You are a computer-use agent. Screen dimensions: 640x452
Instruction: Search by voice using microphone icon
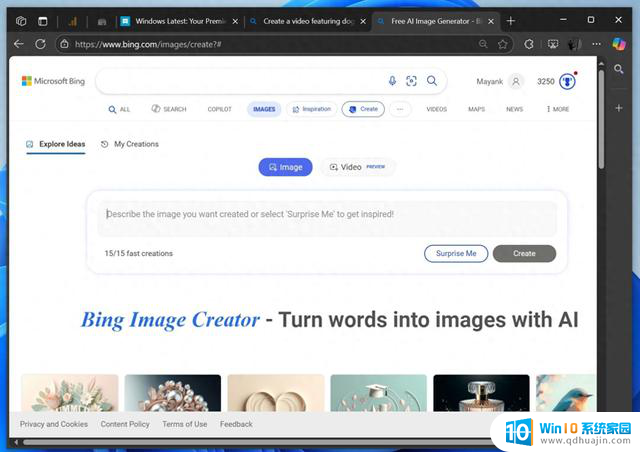[392, 81]
